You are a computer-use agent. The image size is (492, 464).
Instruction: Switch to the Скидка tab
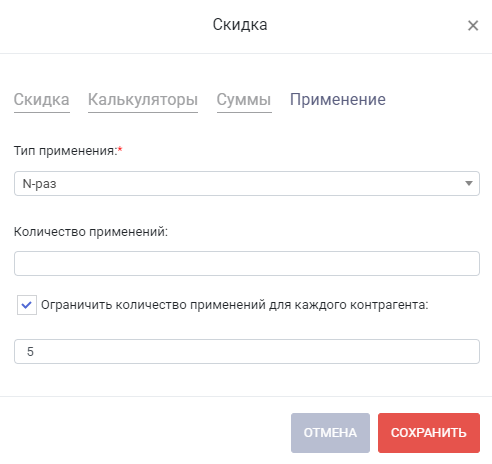(42, 100)
